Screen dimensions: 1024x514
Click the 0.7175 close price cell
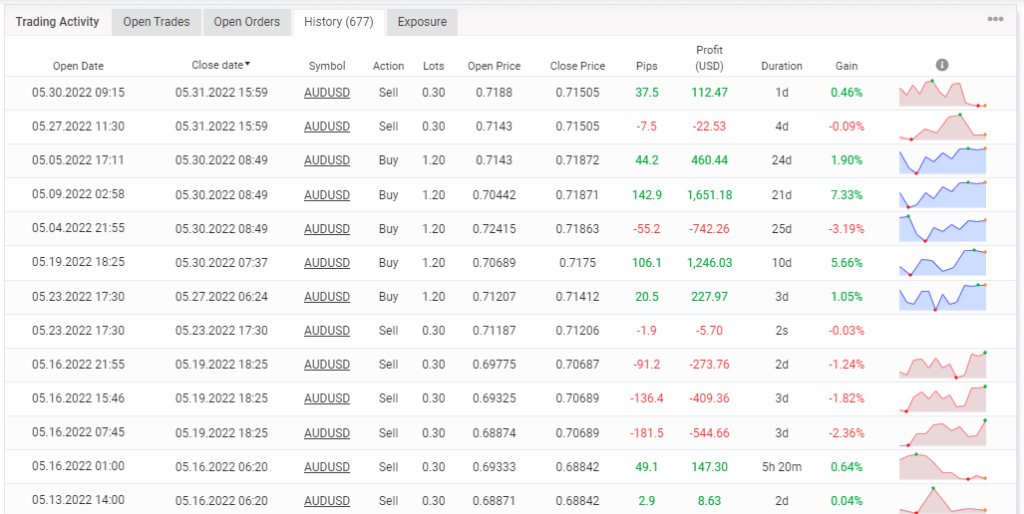[x=577, y=263]
